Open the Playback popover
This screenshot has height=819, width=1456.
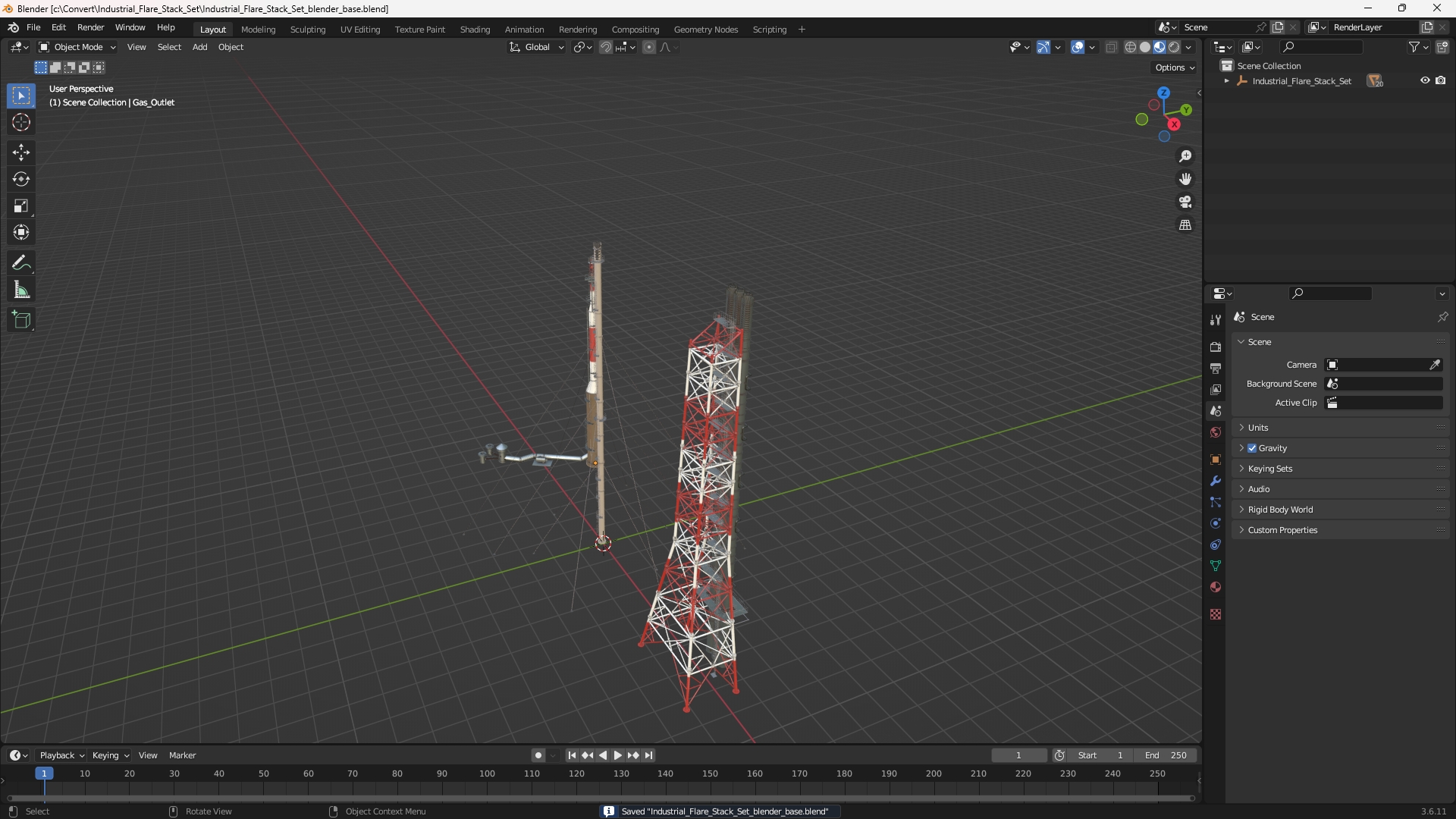61,755
